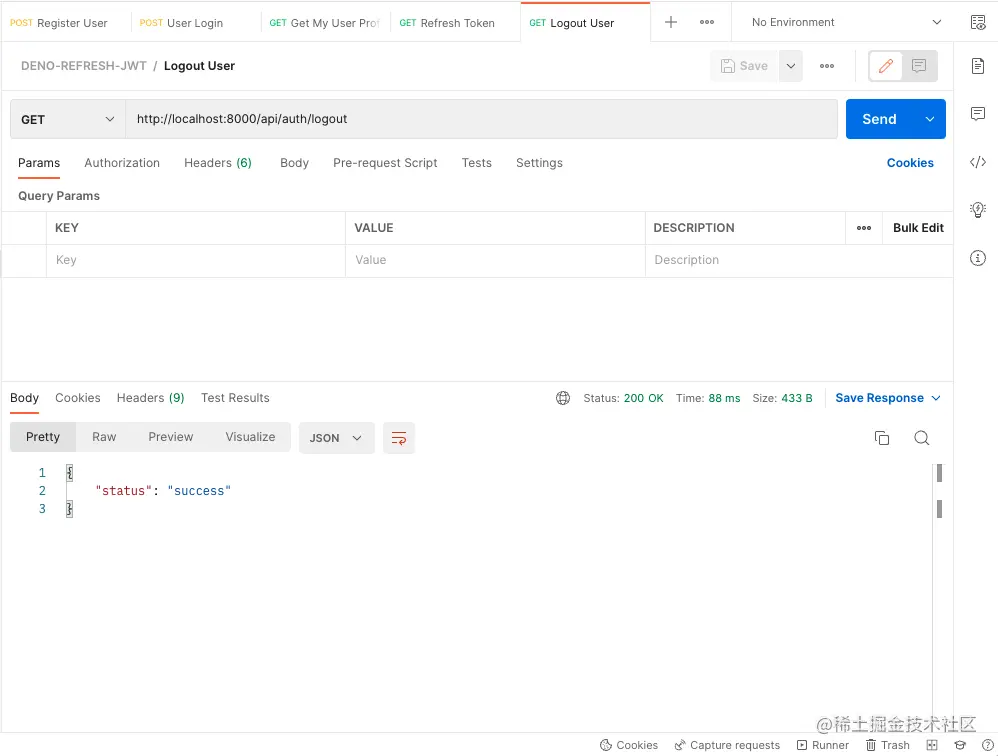Open Trash from the status bar

[x=887, y=745]
